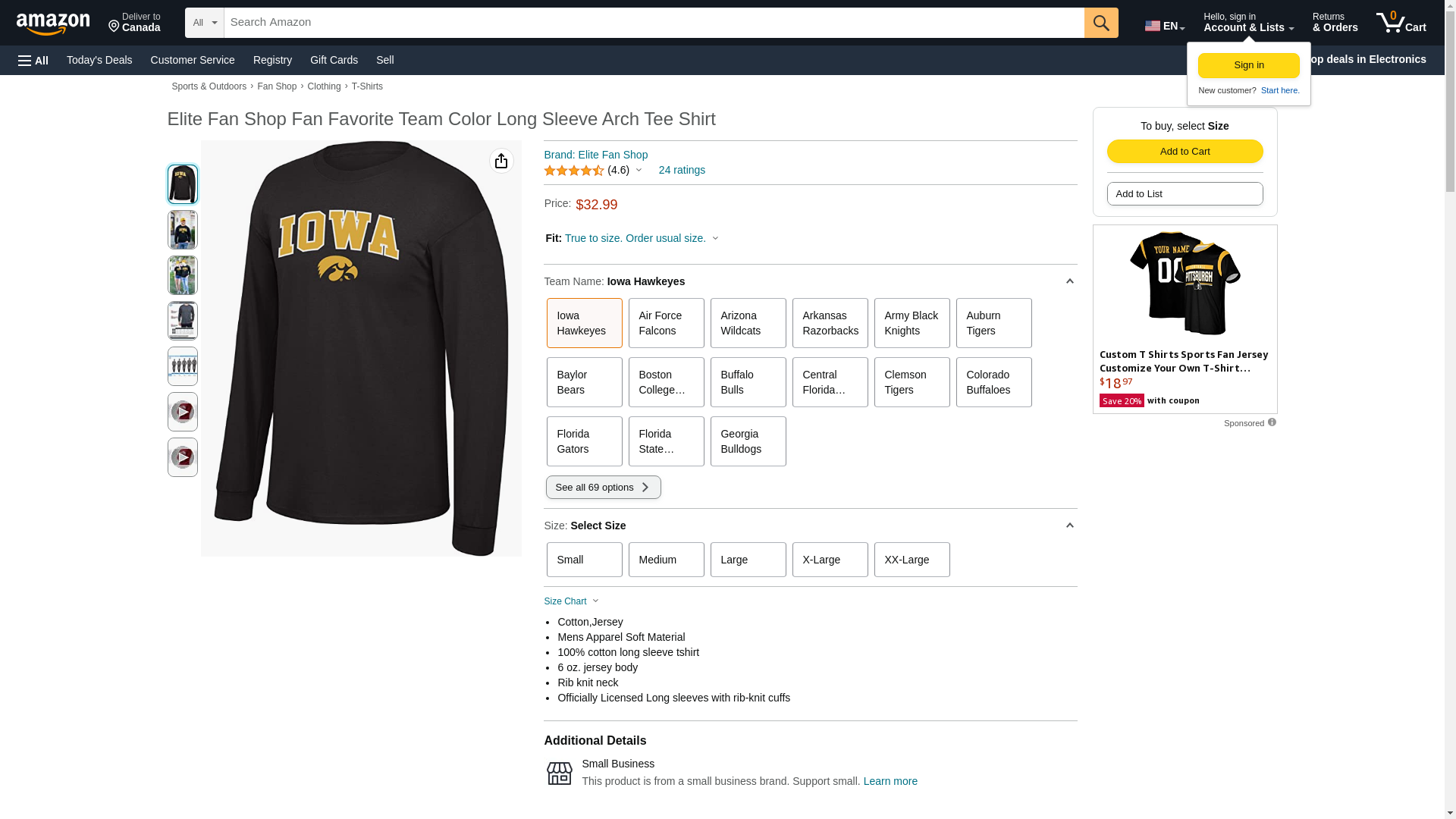The width and height of the screenshot is (1456, 819).
Task: Open the EN language dropdown
Action: [1164, 26]
